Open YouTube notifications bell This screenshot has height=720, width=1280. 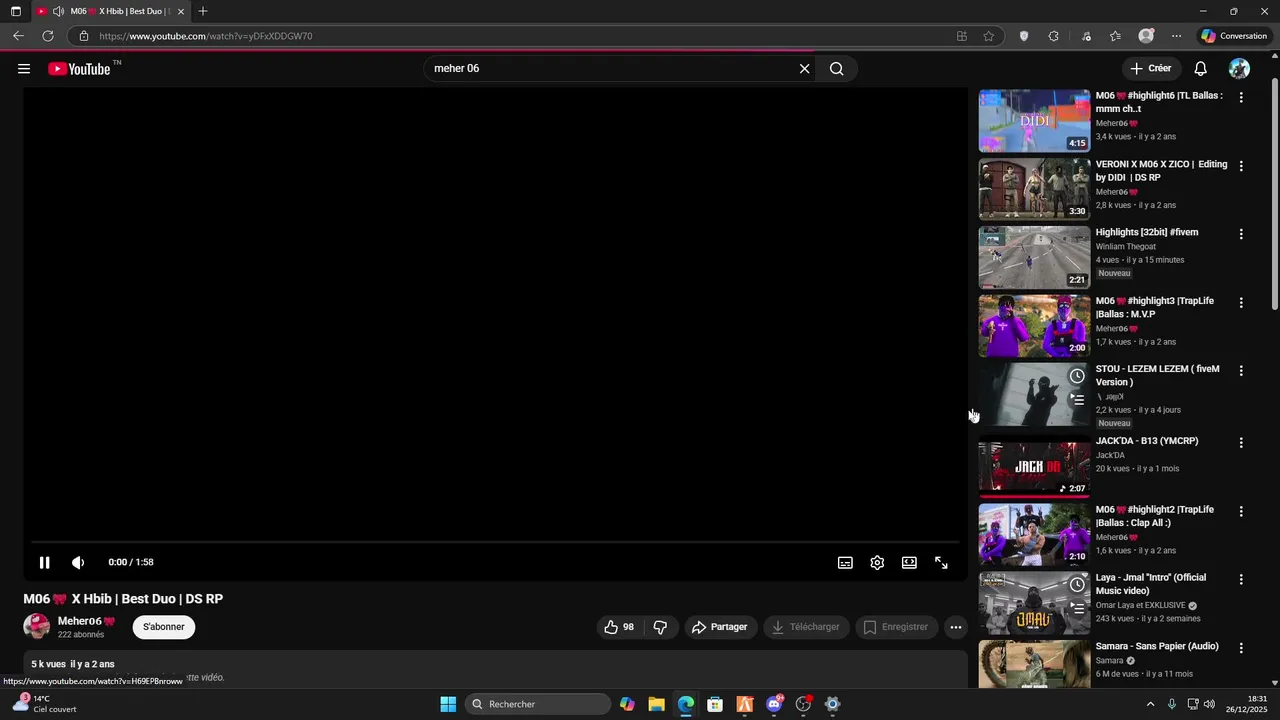1201,69
